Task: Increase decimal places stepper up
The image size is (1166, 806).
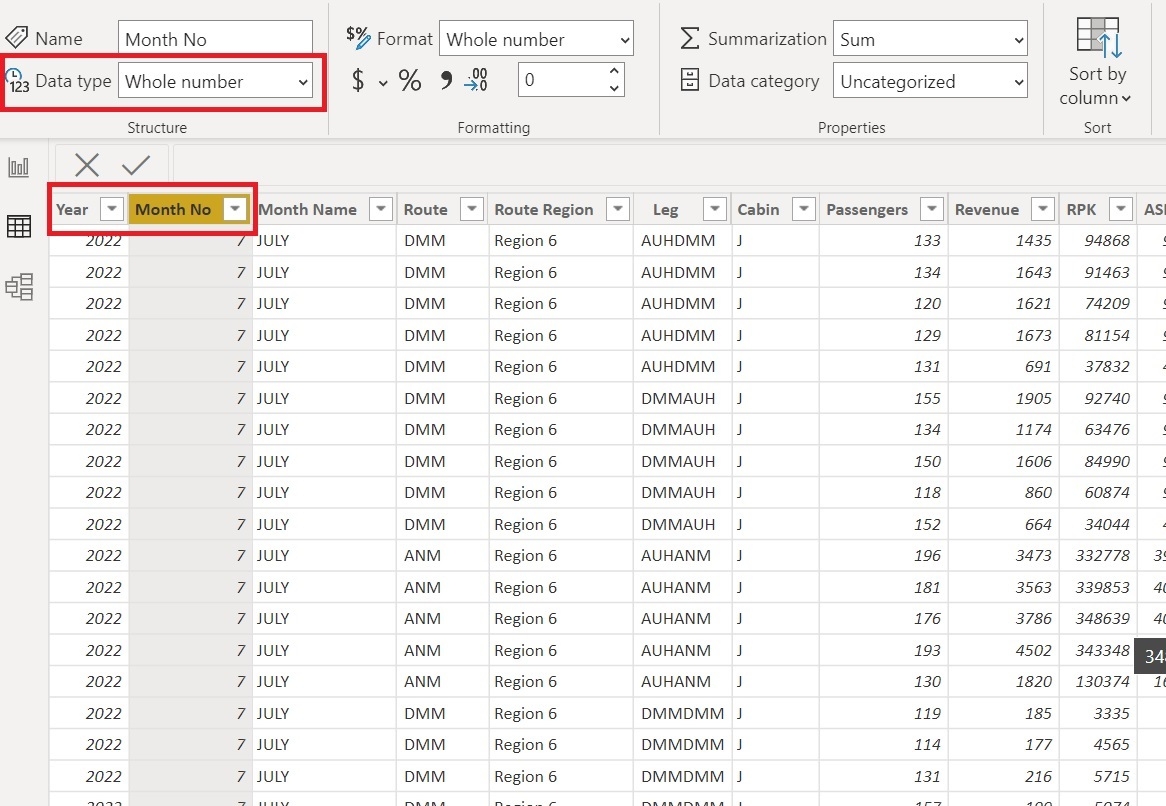Action: (613, 71)
